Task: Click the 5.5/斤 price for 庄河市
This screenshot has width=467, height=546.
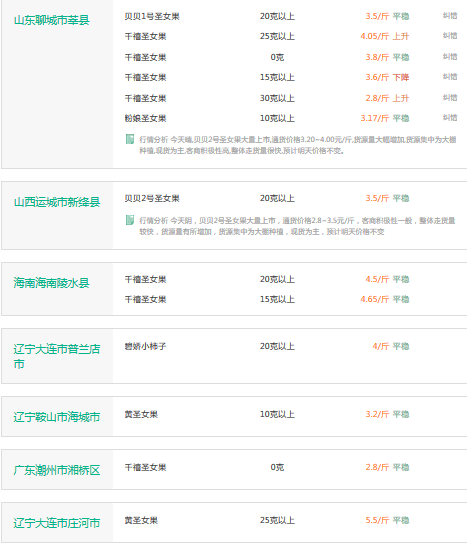Action: pyautogui.click(x=377, y=520)
